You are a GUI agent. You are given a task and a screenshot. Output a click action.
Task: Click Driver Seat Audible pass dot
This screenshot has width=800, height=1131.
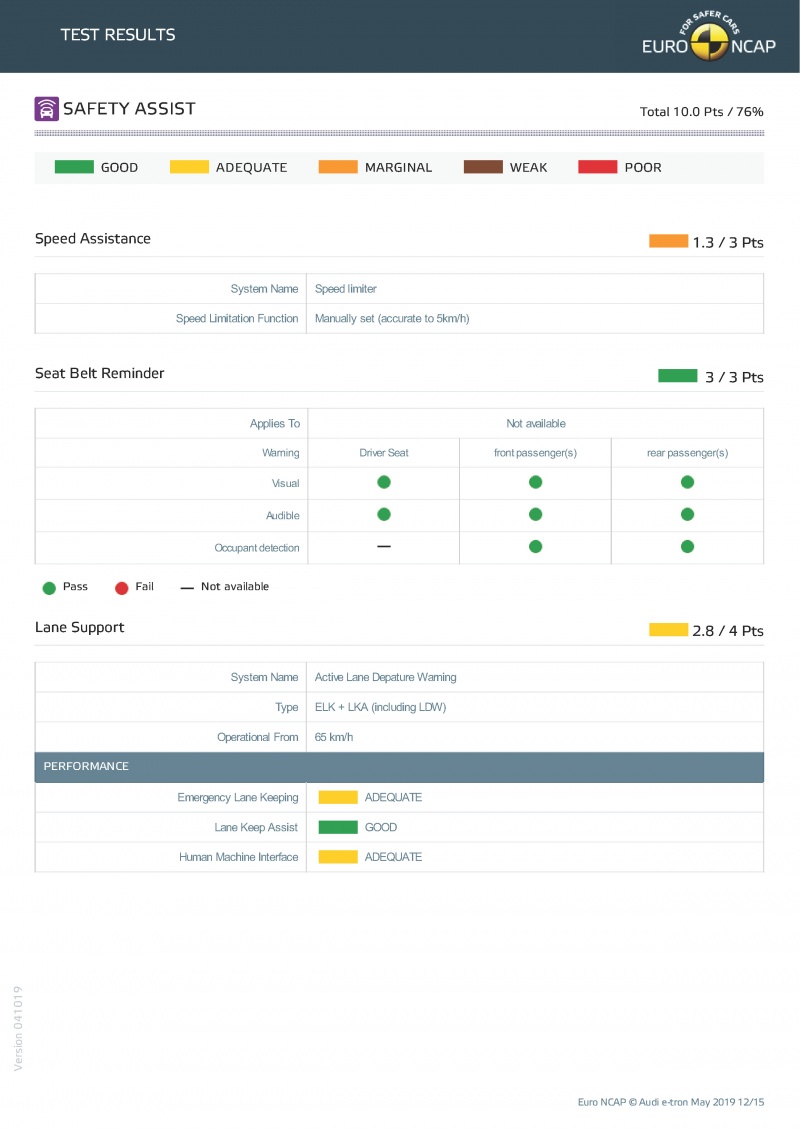(384, 514)
